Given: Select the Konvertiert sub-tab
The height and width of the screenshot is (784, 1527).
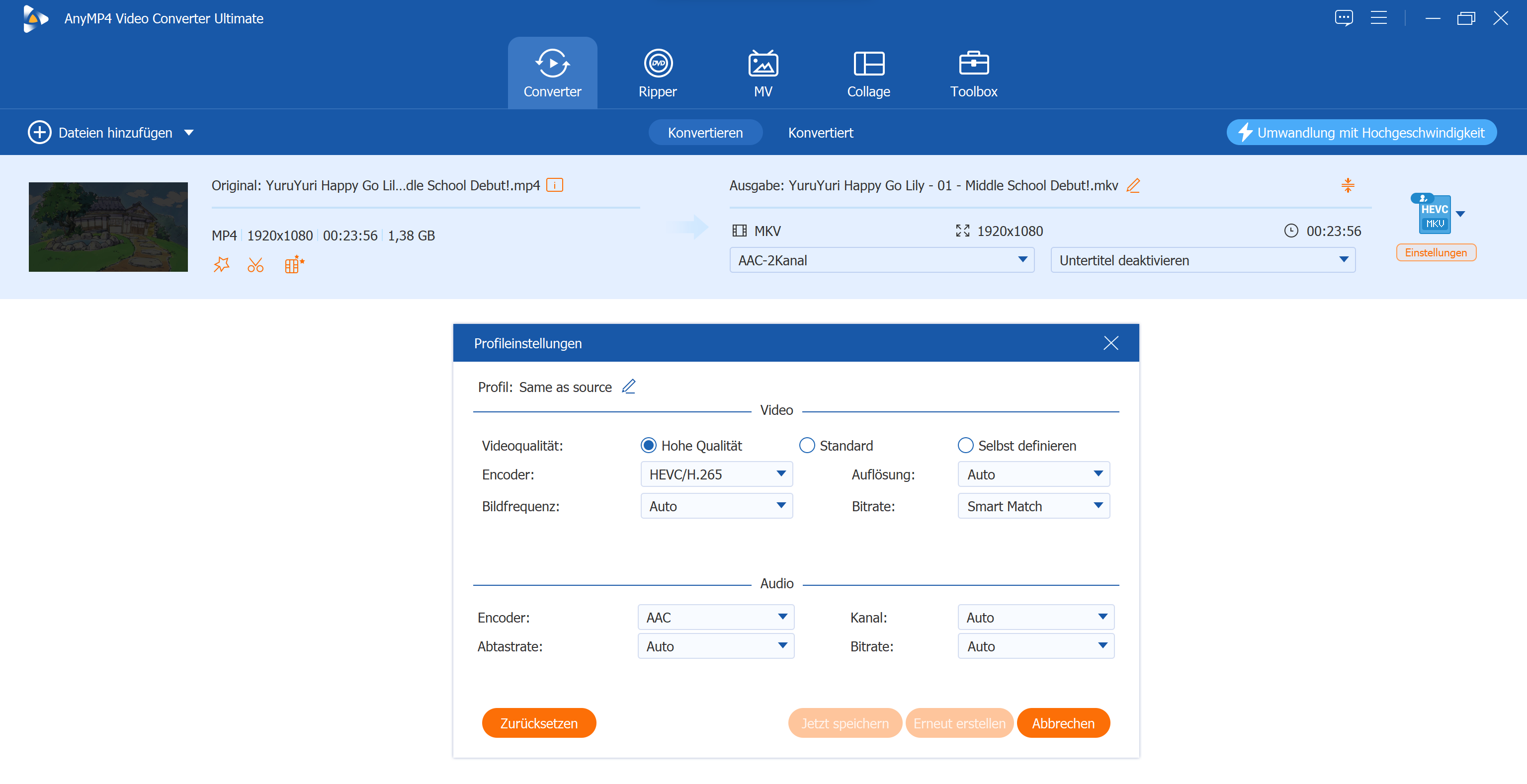Looking at the screenshot, I should (x=820, y=132).
